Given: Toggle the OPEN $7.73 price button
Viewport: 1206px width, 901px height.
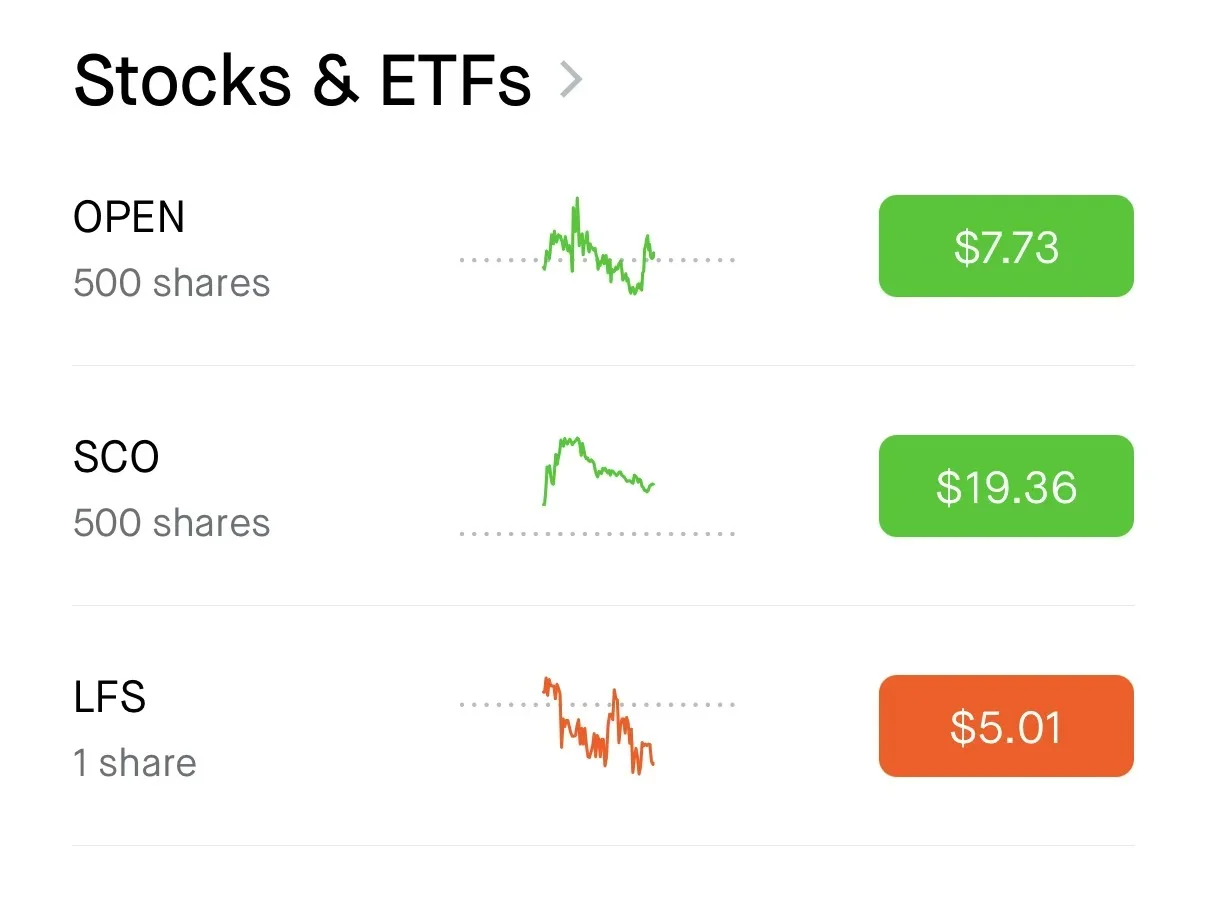Looking at the screenshot, I should click(1005, 246).
